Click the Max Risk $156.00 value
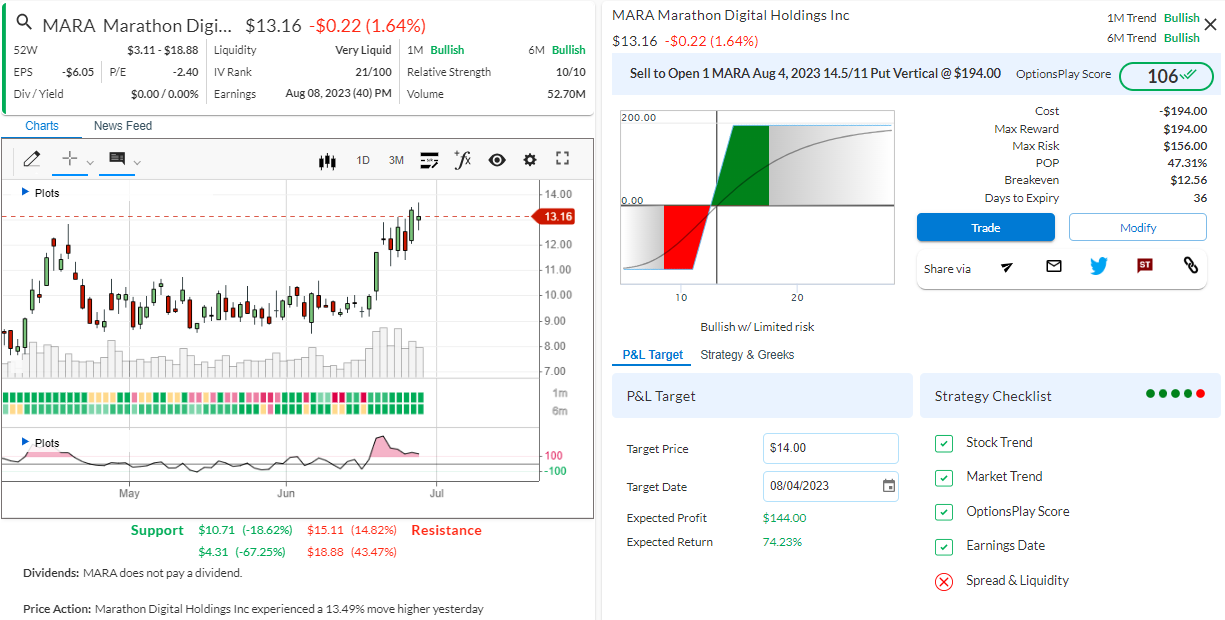 coord(1185,146)
